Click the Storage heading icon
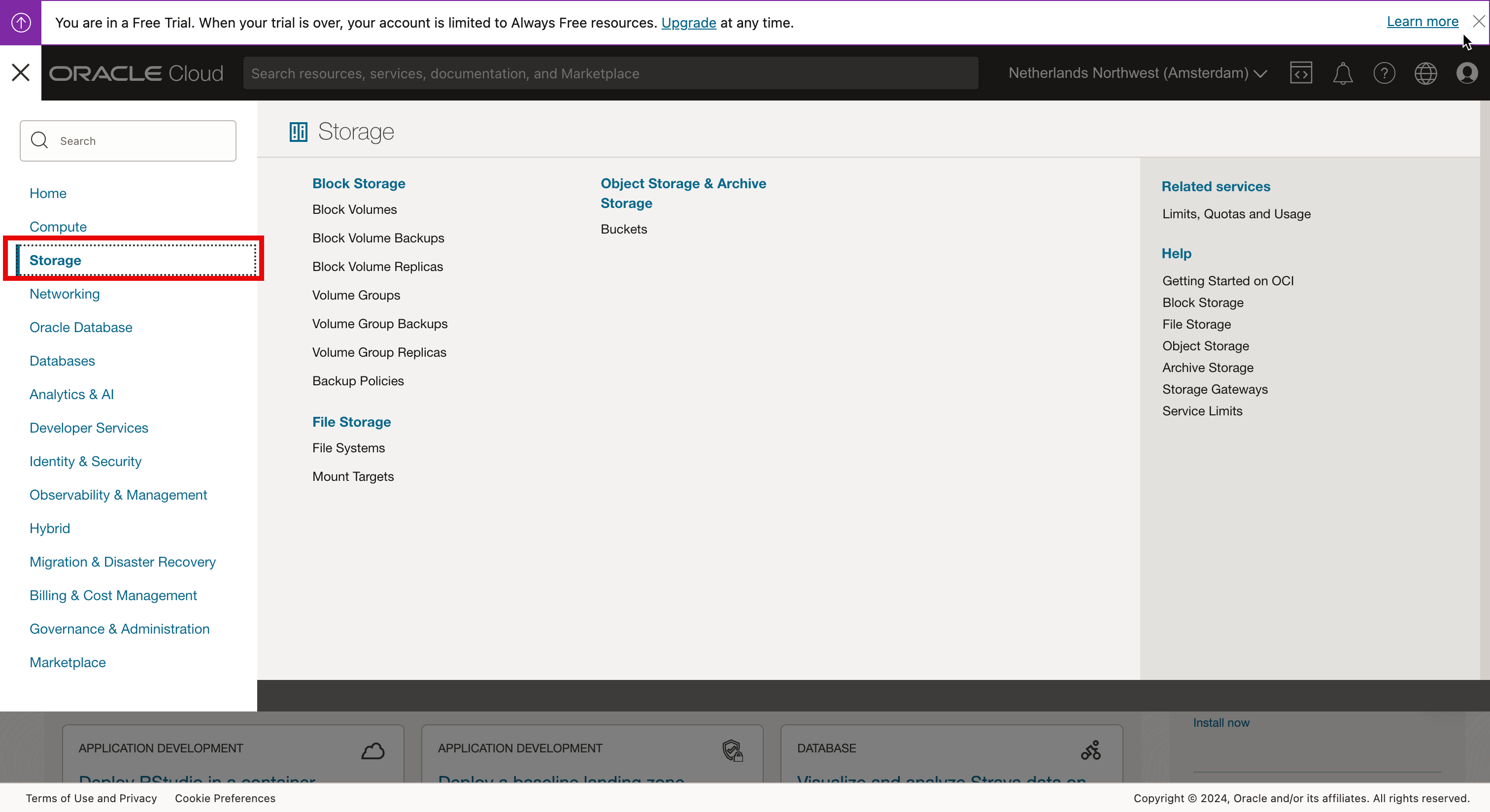 click(299, 132)
